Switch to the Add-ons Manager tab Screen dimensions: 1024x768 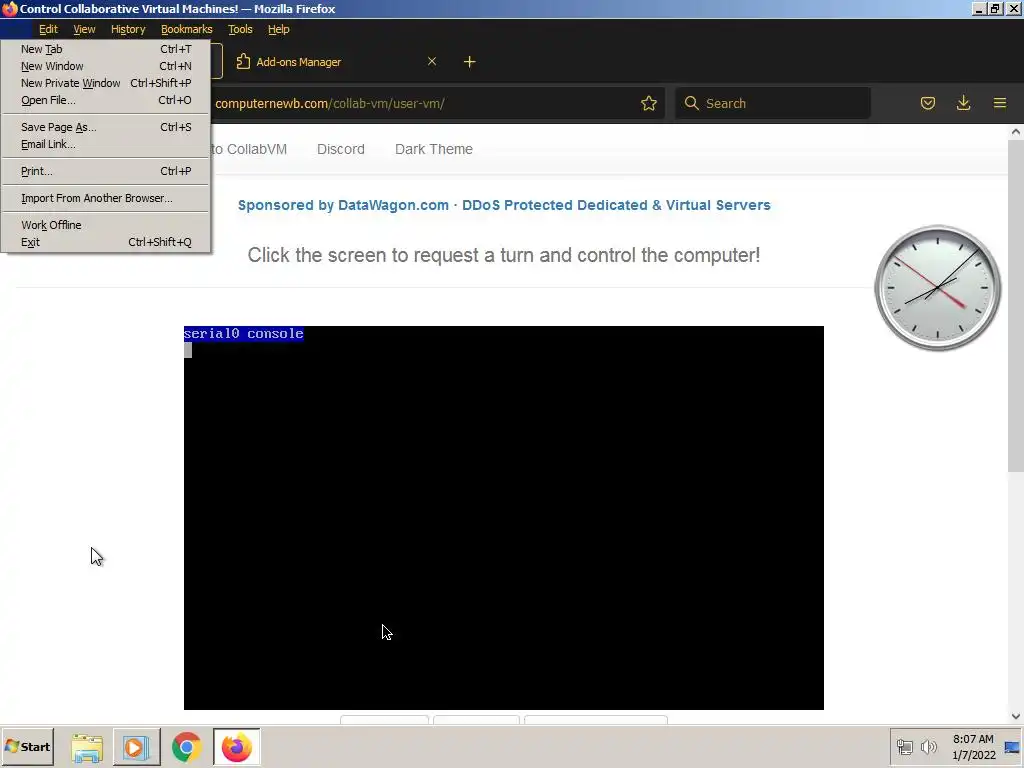pos(338,62)
